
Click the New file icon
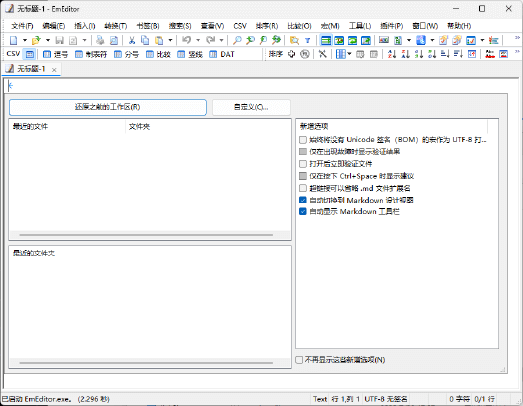(x=14, y=40)
